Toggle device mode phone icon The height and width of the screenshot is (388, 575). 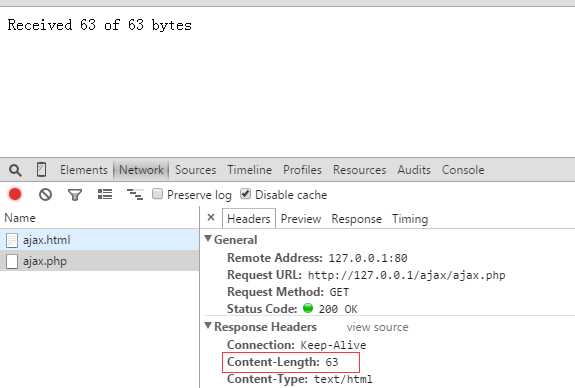(41, 170)
